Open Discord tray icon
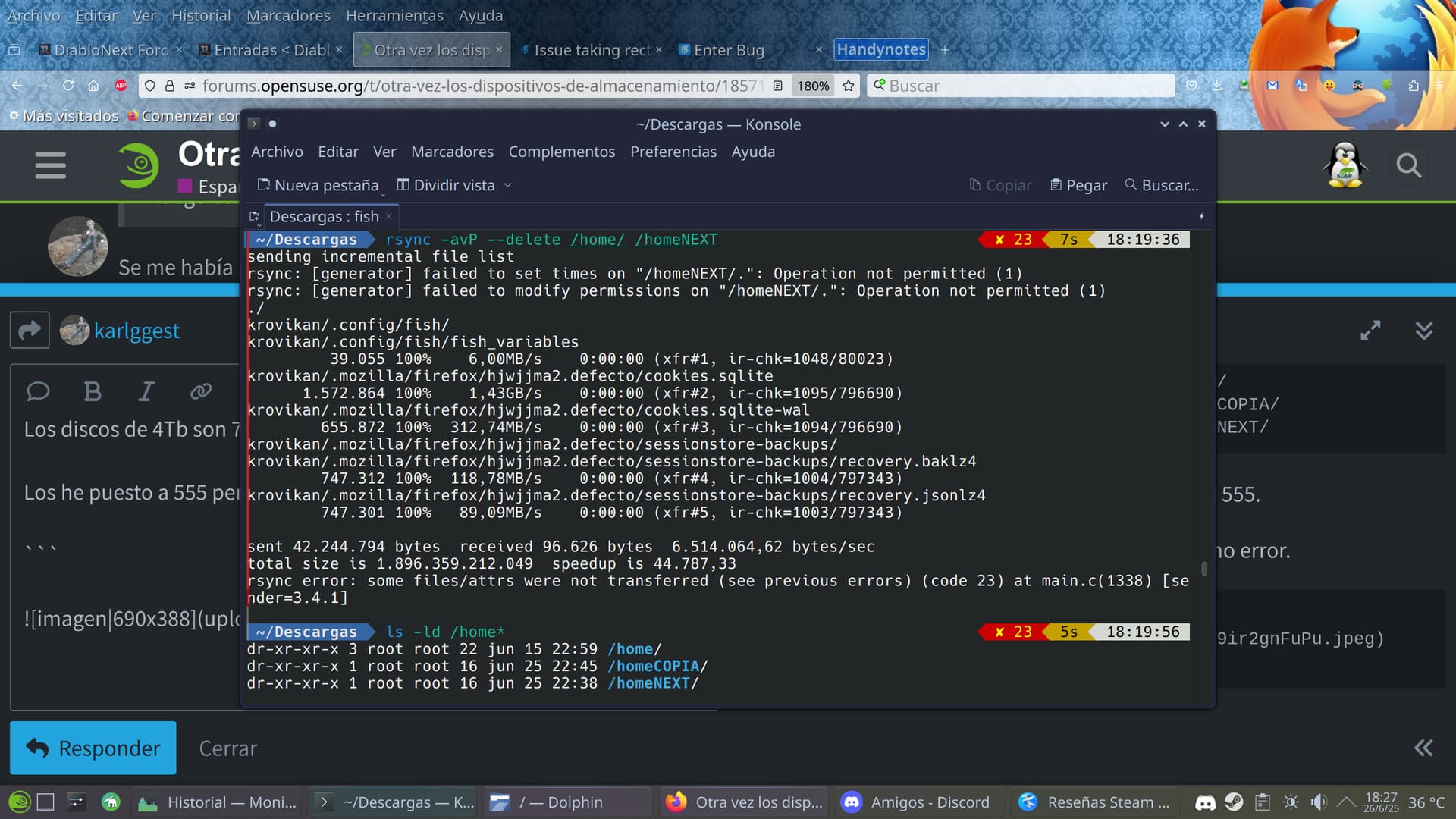This screenshot has width=1456, height=819. (x=1206, y=802)
